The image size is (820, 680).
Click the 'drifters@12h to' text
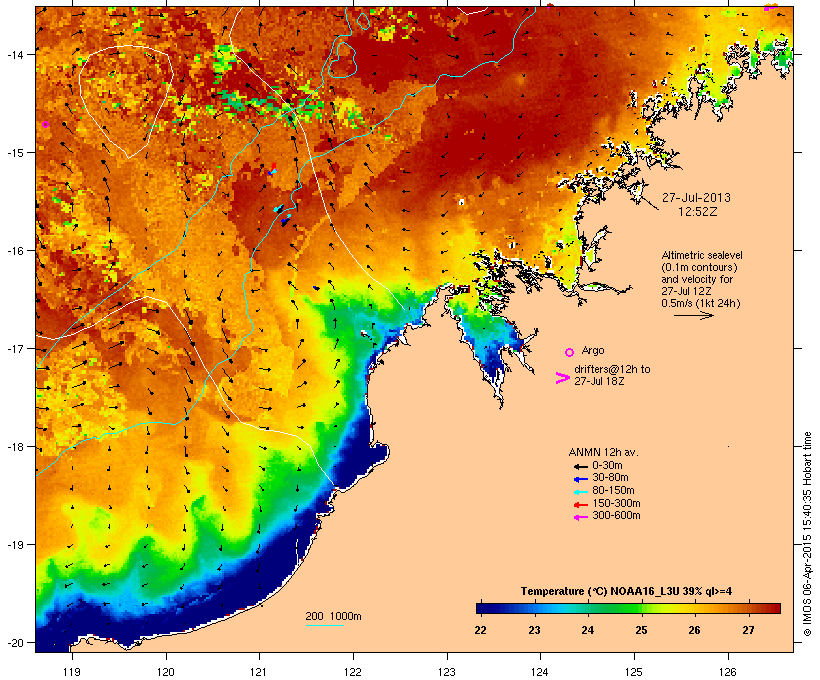(x=612, y=369)
